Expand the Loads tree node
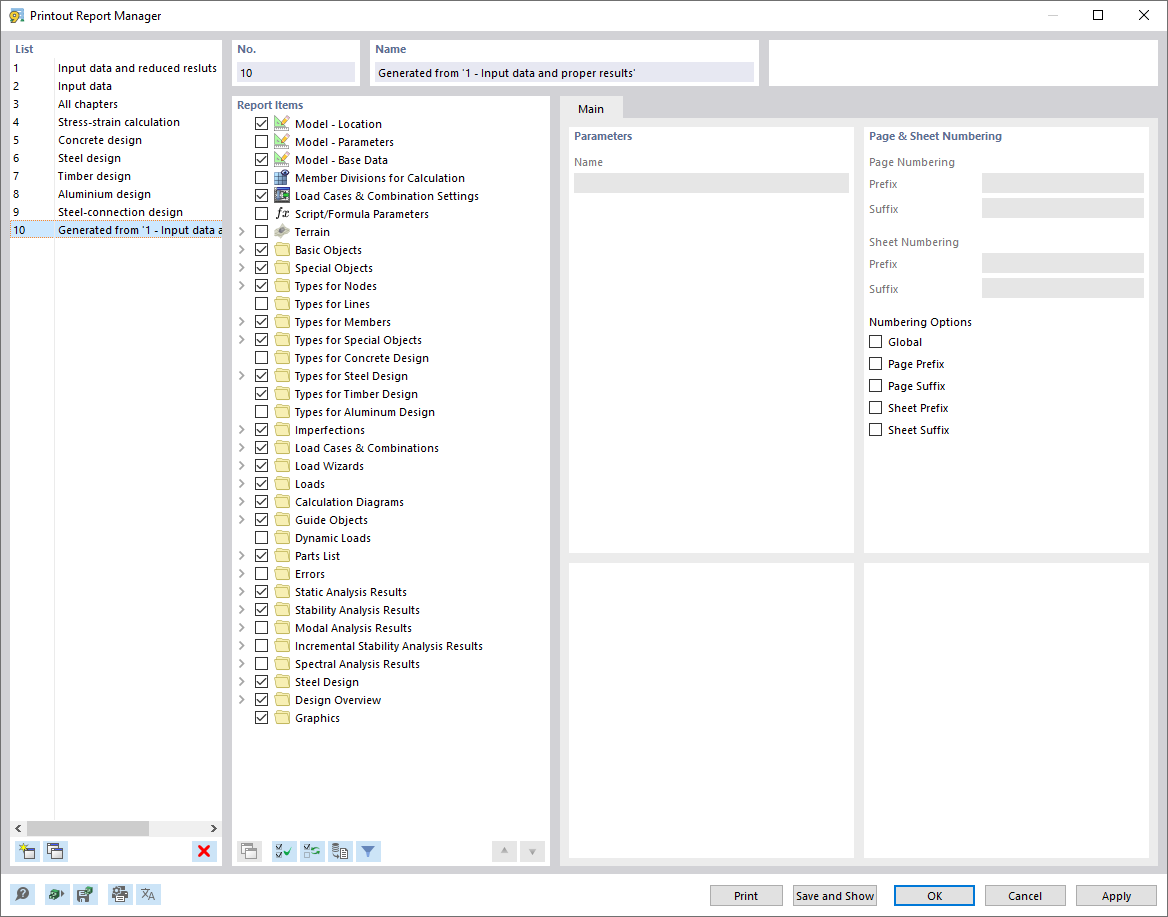 242,484
